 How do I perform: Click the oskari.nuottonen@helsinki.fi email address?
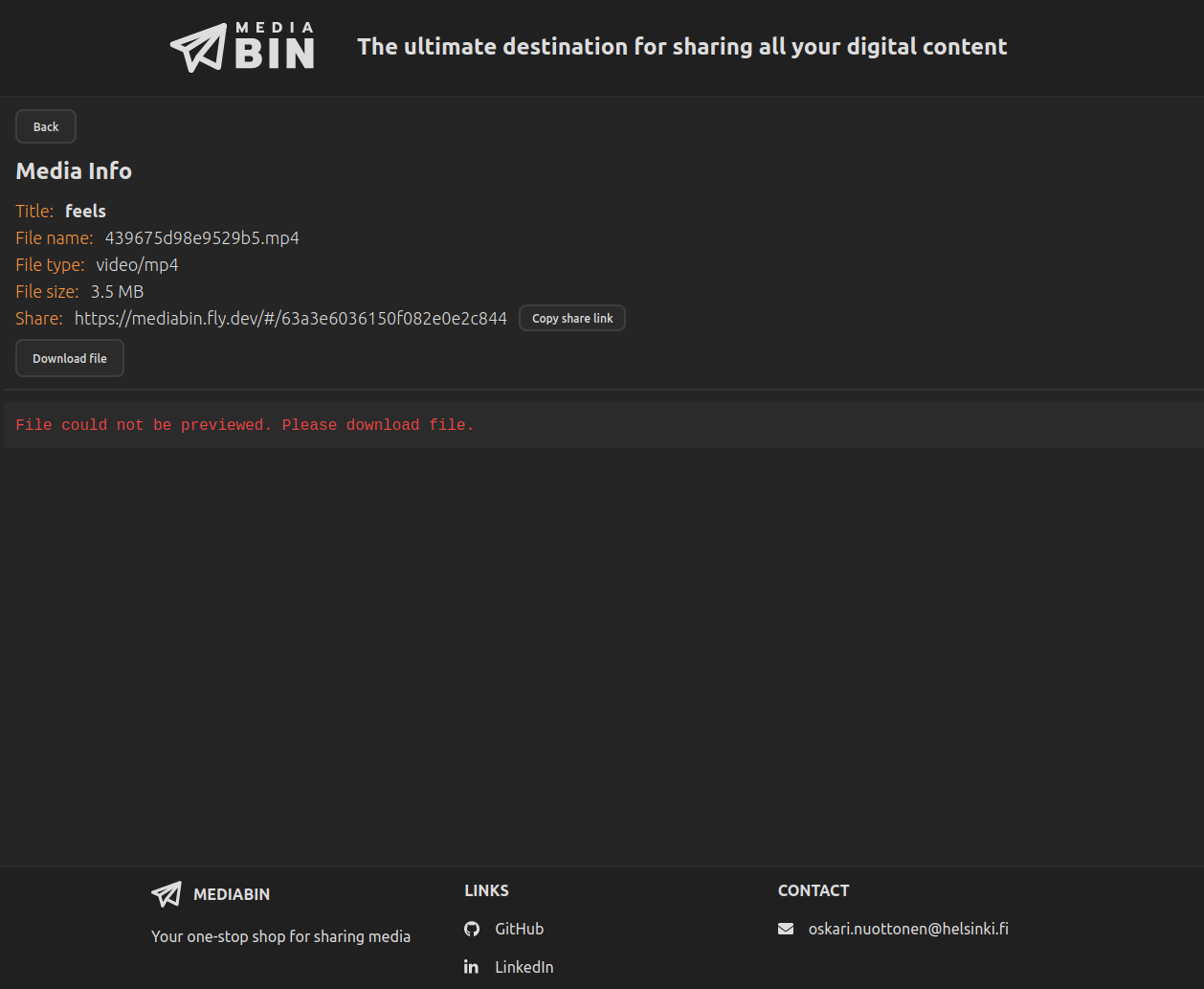click(x=908, y=928)
